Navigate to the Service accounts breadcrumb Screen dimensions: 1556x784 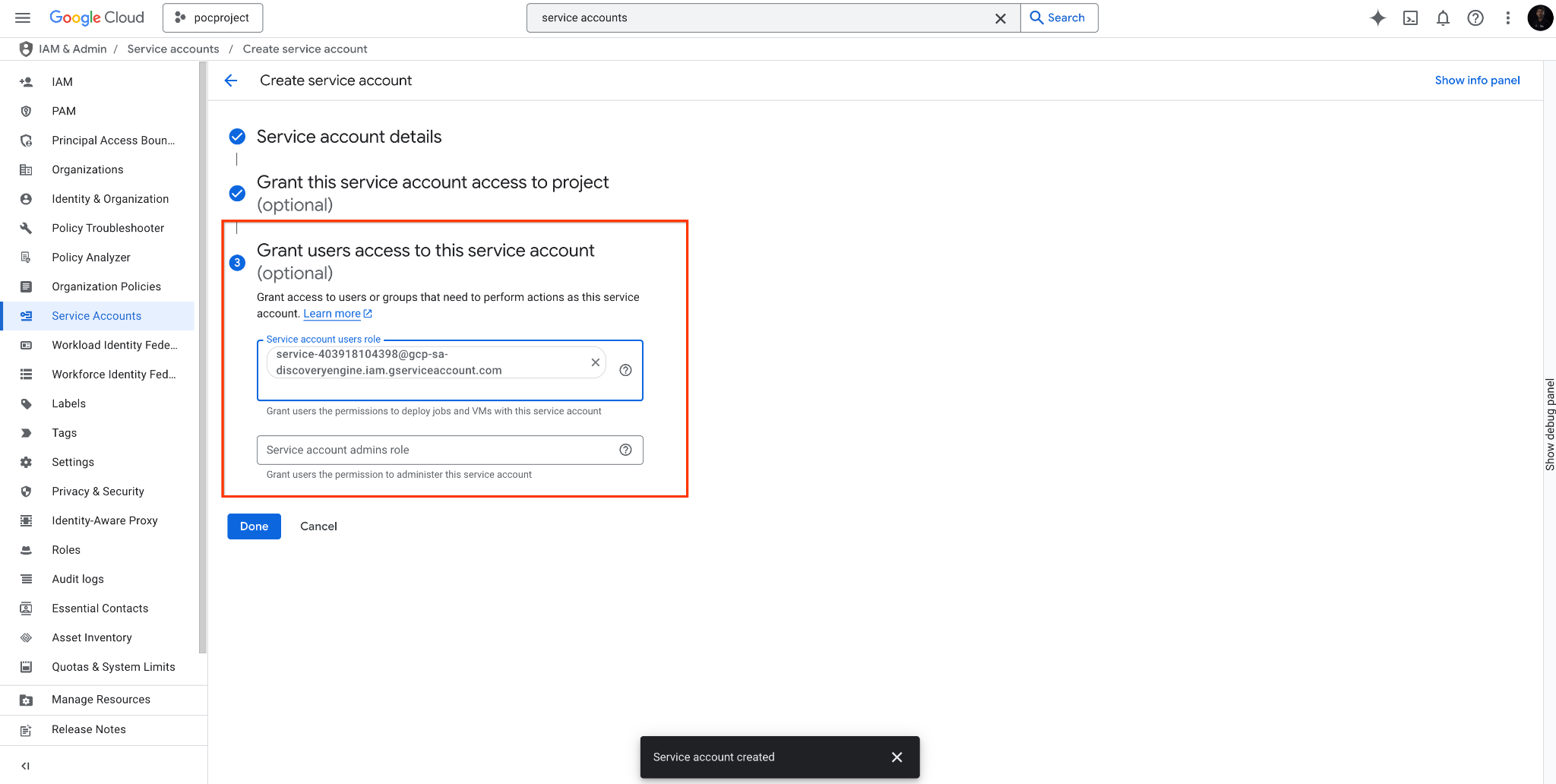tap(172, 49)
